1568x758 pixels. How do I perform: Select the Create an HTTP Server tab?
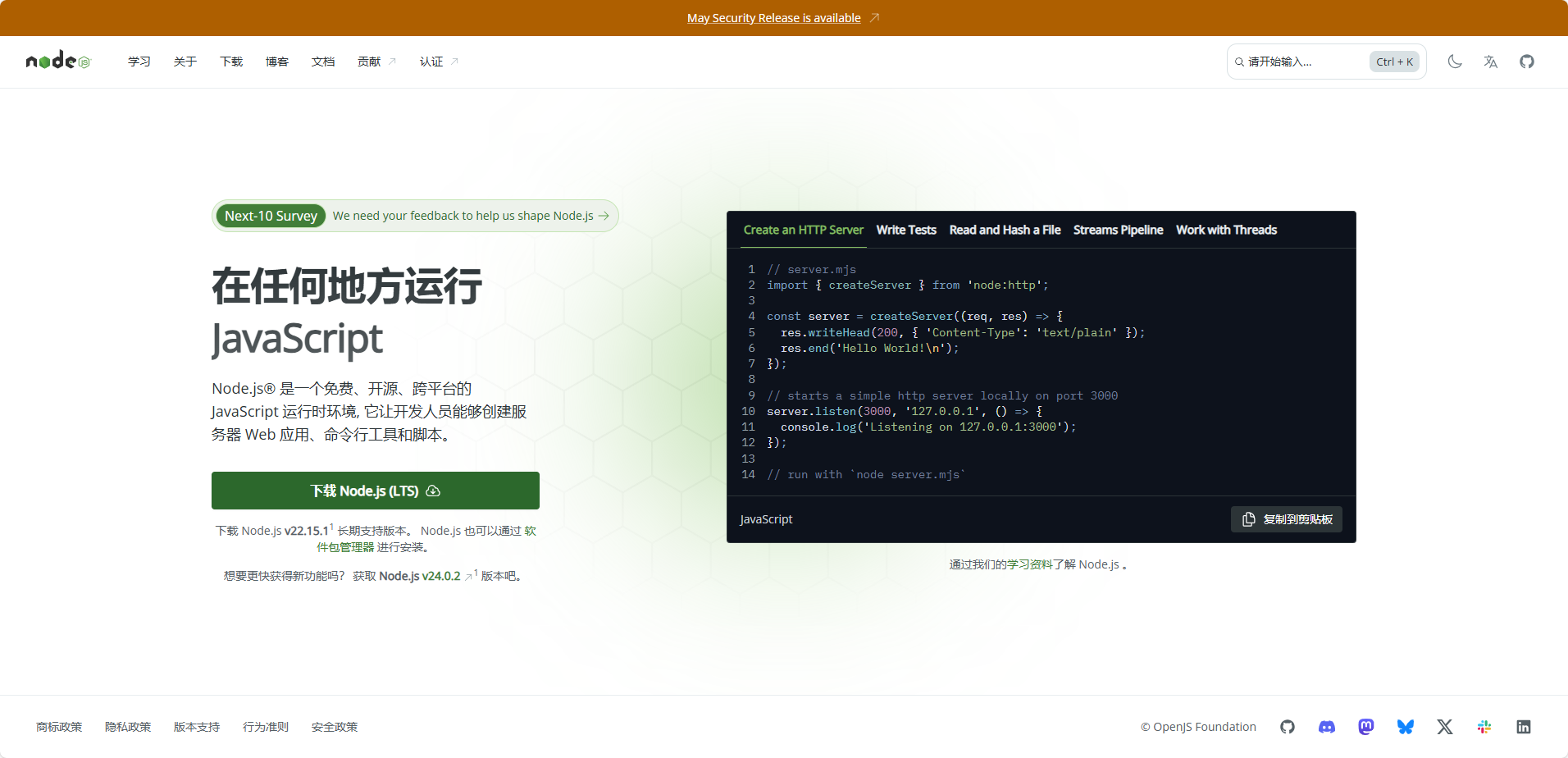(804, 230)
